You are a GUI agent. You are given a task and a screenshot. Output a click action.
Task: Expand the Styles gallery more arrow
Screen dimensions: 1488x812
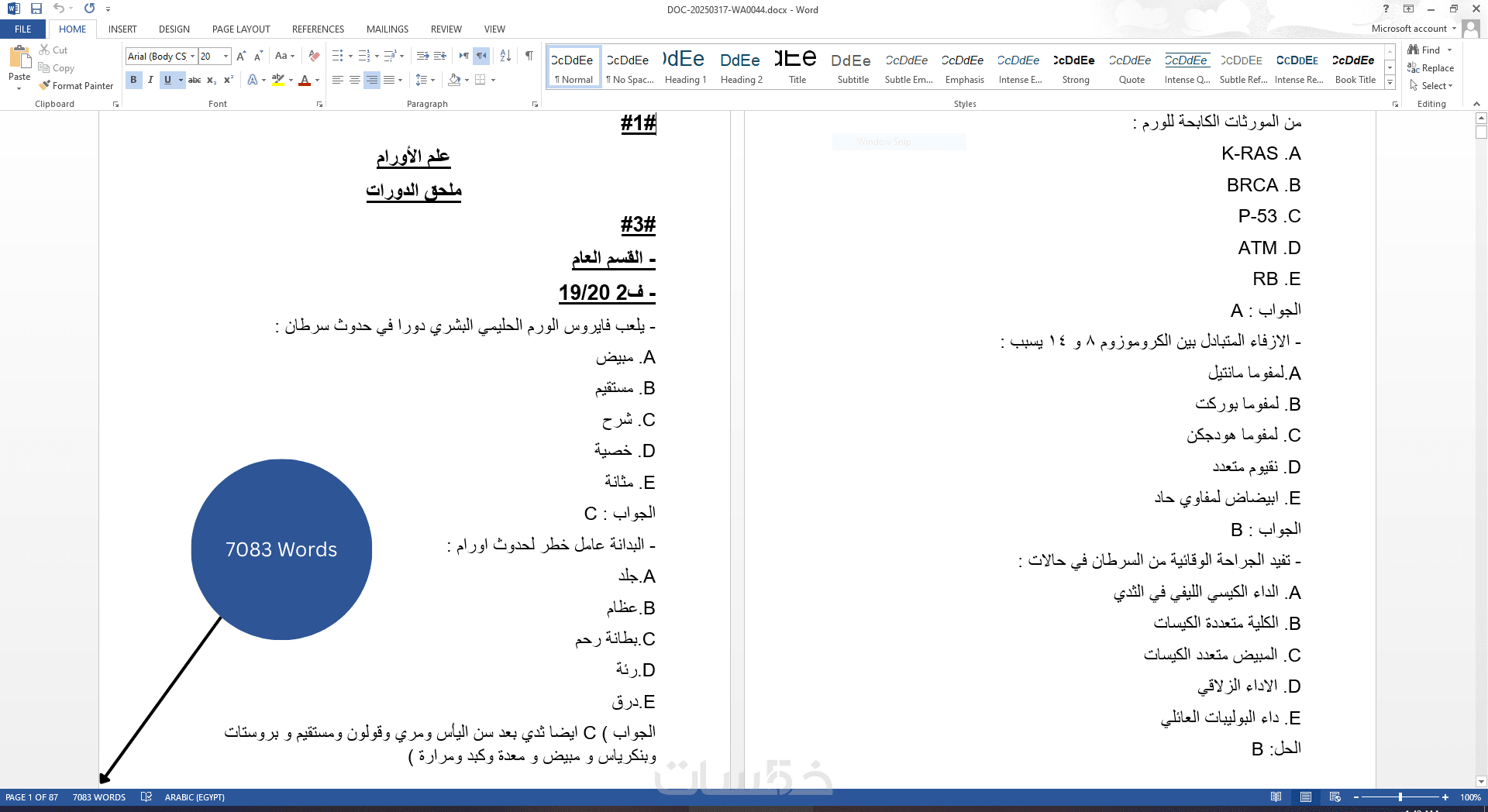[x=1390, y=82]
